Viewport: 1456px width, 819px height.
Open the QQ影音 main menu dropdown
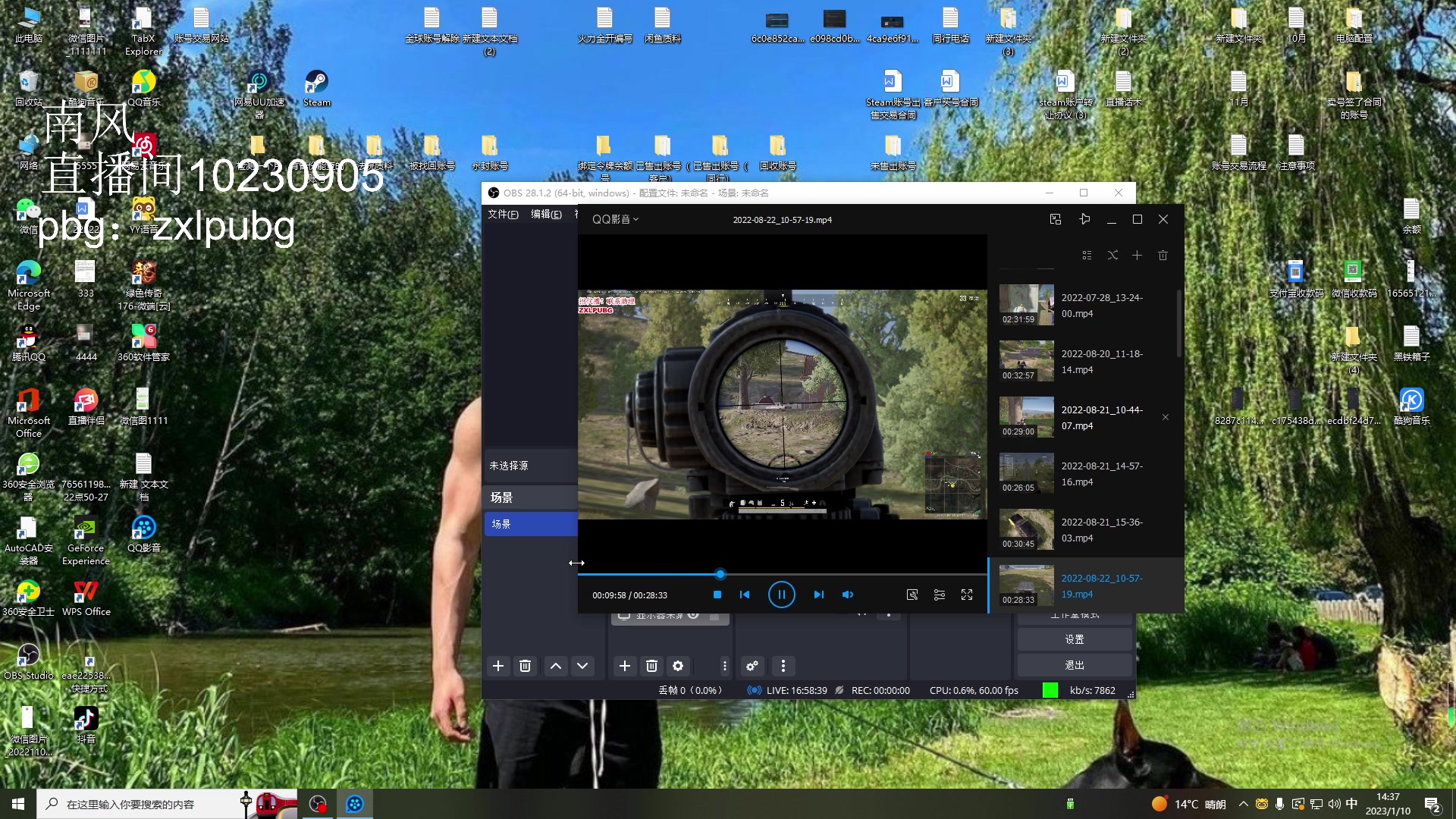pos(615,219)
